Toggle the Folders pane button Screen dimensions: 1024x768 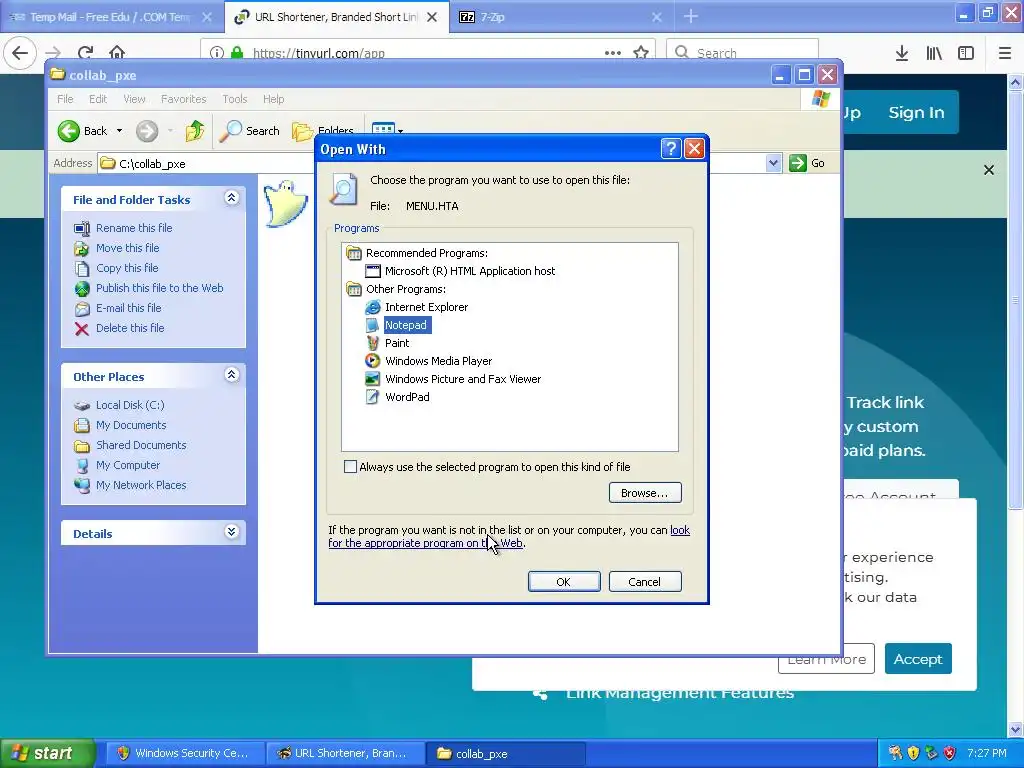click(x=323, y=131)
